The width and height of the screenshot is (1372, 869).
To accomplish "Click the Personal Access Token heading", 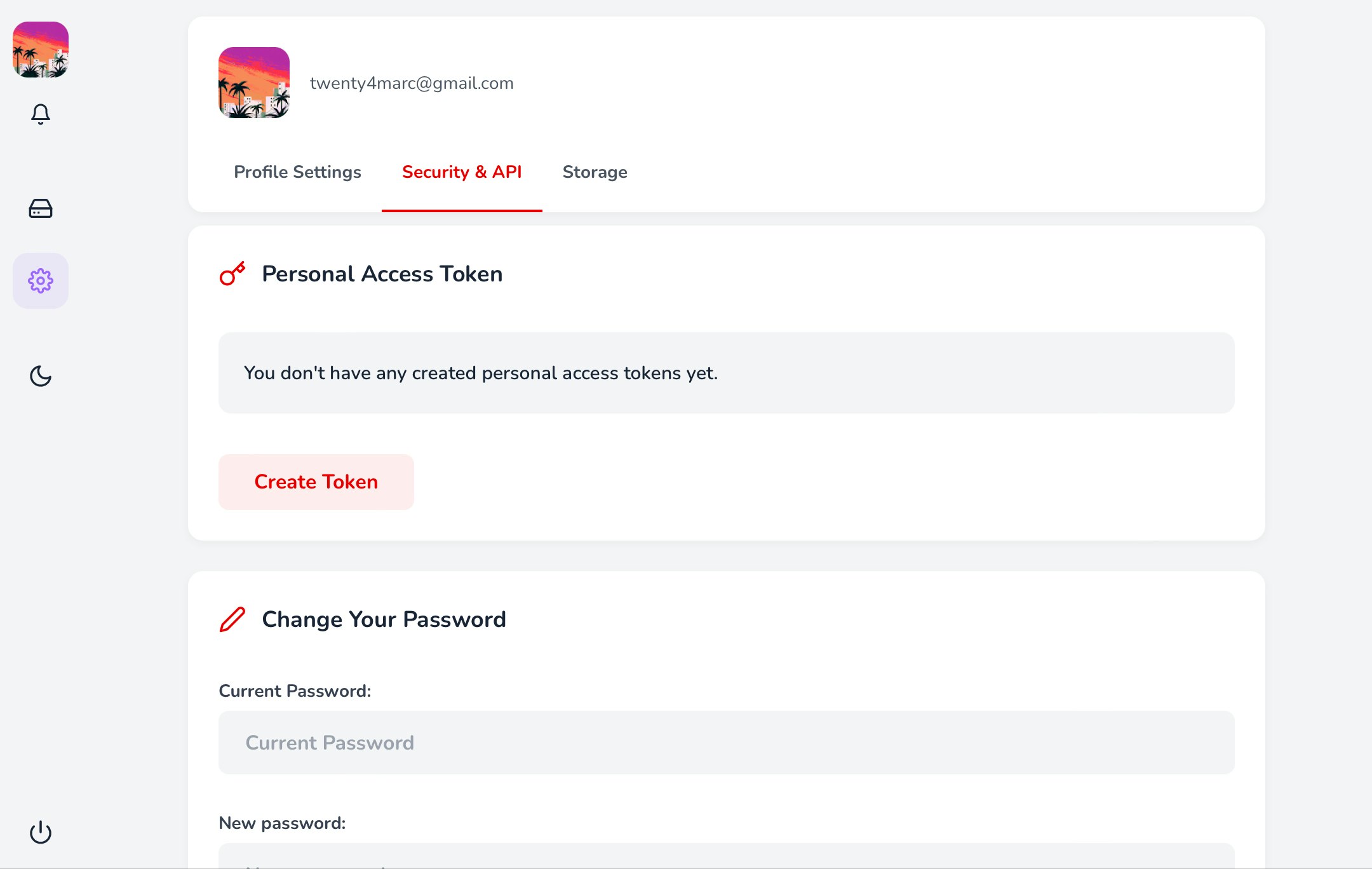I will click(x=382, y=274).
